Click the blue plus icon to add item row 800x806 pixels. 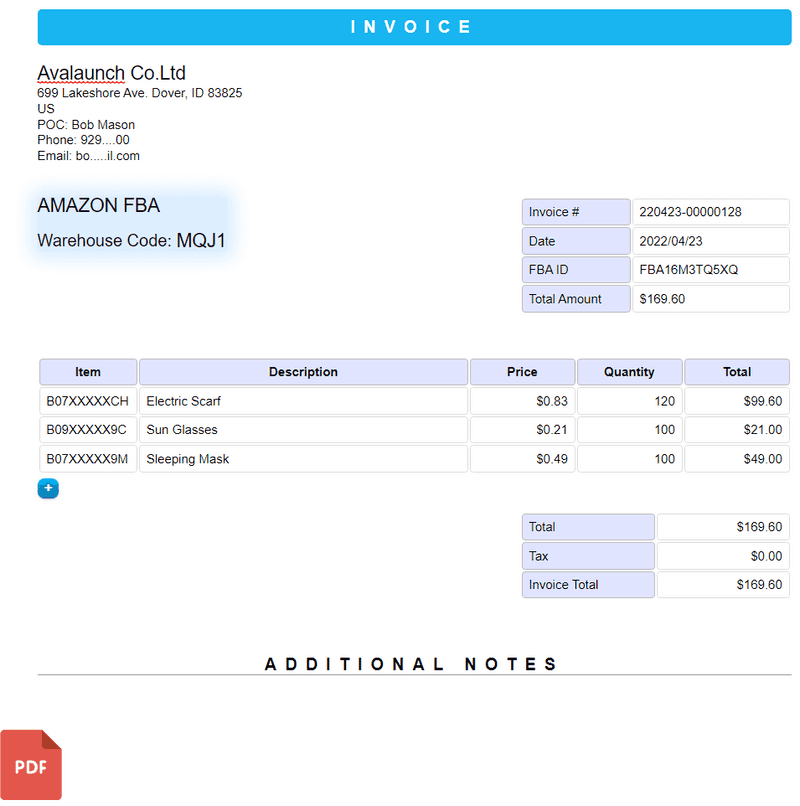point(48,488)
